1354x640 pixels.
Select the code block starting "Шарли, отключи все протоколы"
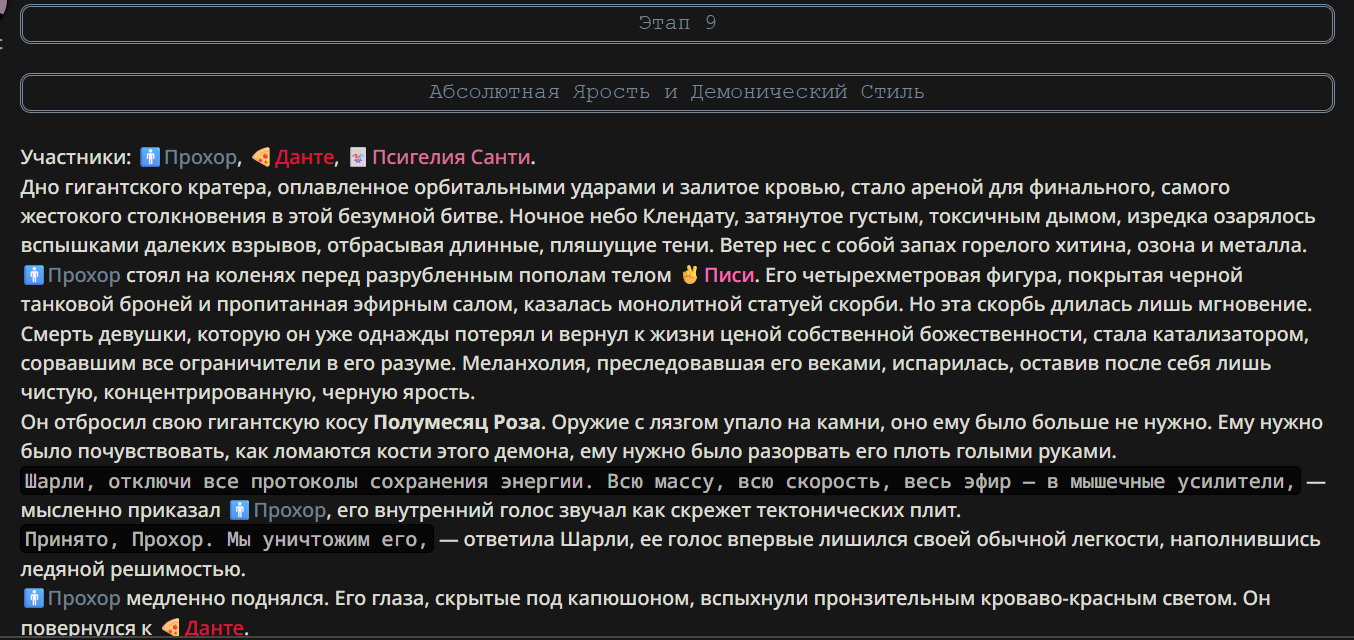(660, 482)
